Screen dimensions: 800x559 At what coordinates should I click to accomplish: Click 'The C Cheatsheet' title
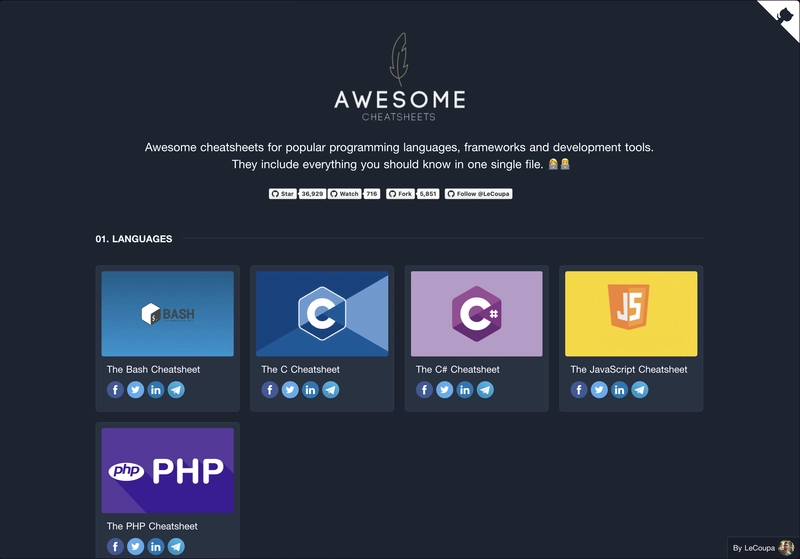(300, 369)
